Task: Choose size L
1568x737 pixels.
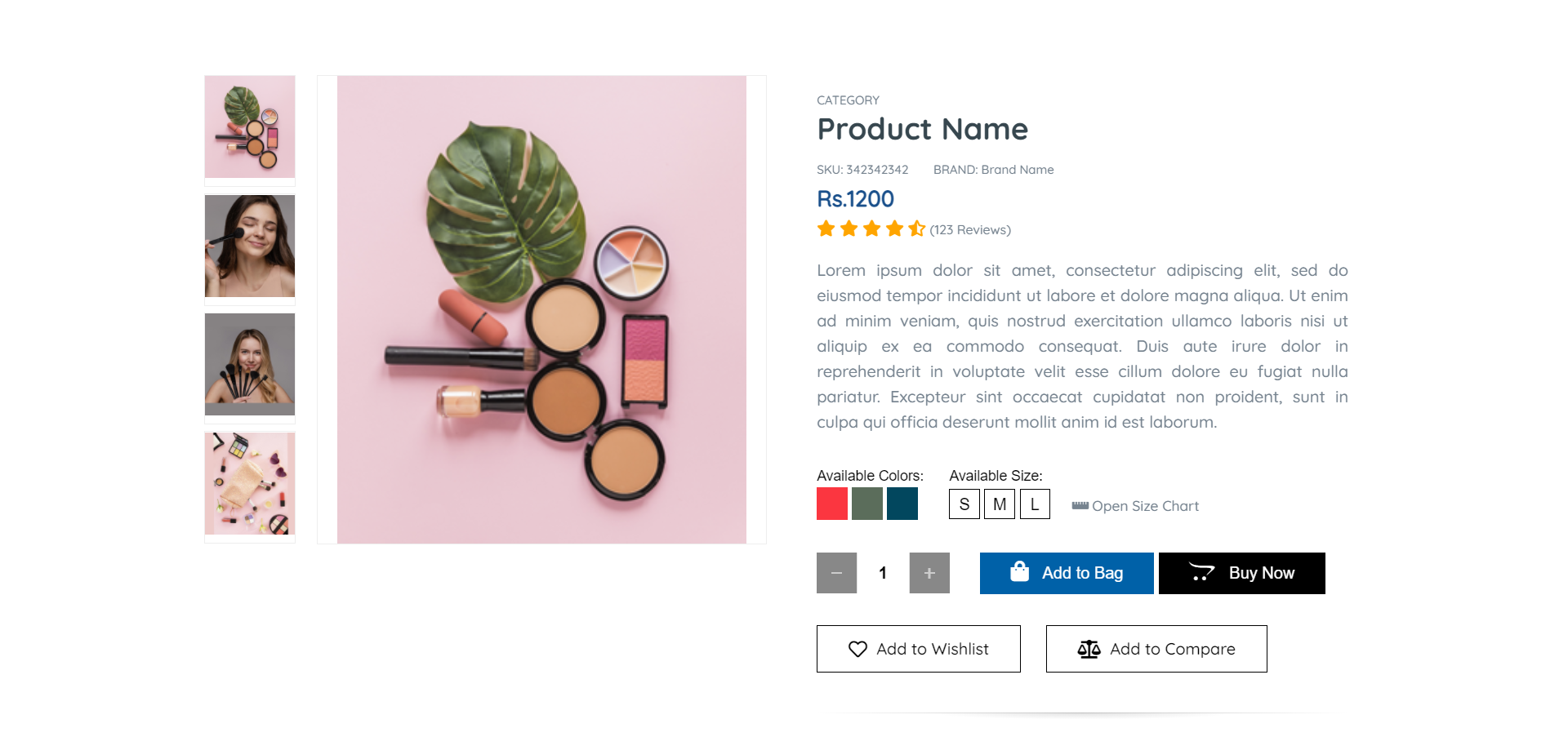Action: coord(1035,504)
